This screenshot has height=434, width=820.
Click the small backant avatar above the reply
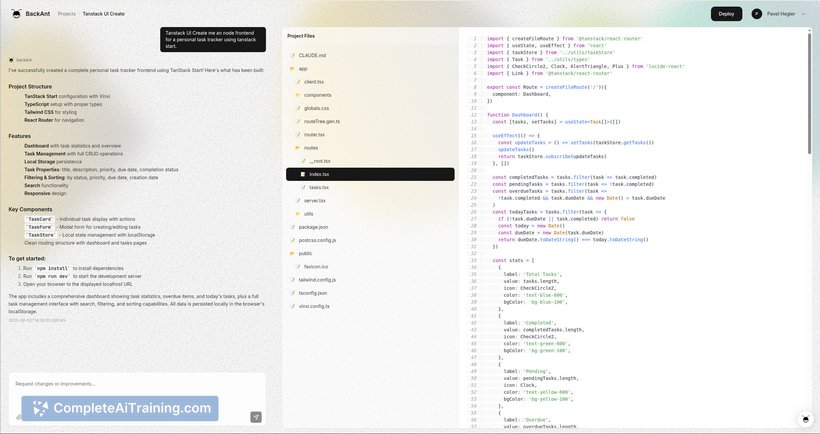click(11, 60)
